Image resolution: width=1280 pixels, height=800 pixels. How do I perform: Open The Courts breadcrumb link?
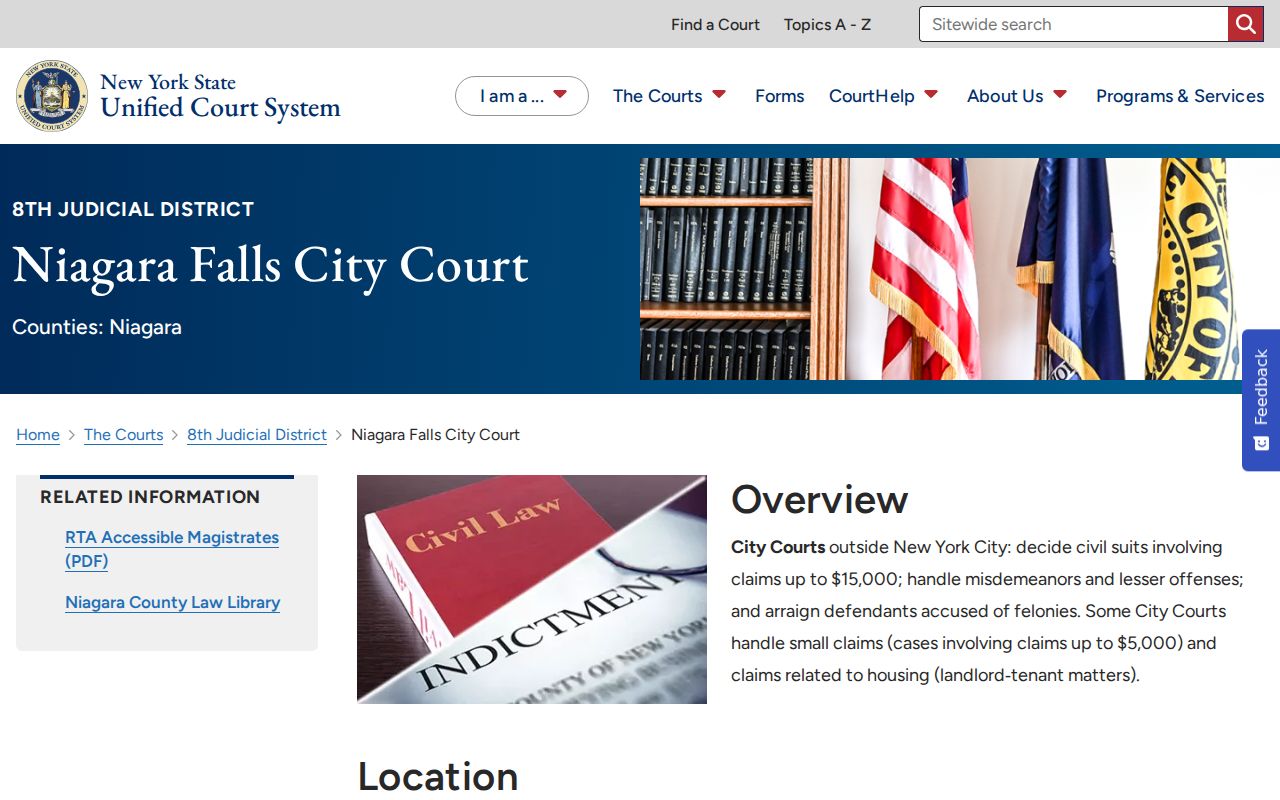[123, 435]
